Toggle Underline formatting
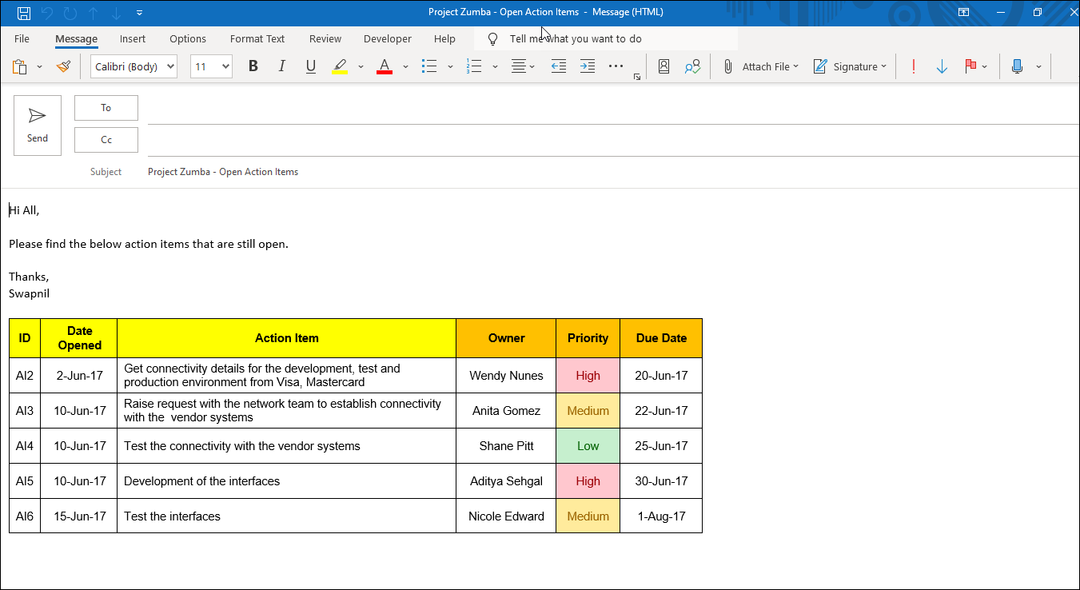Image resolution: width=1080 pixels, height=590 pixels. pos(311,67)
